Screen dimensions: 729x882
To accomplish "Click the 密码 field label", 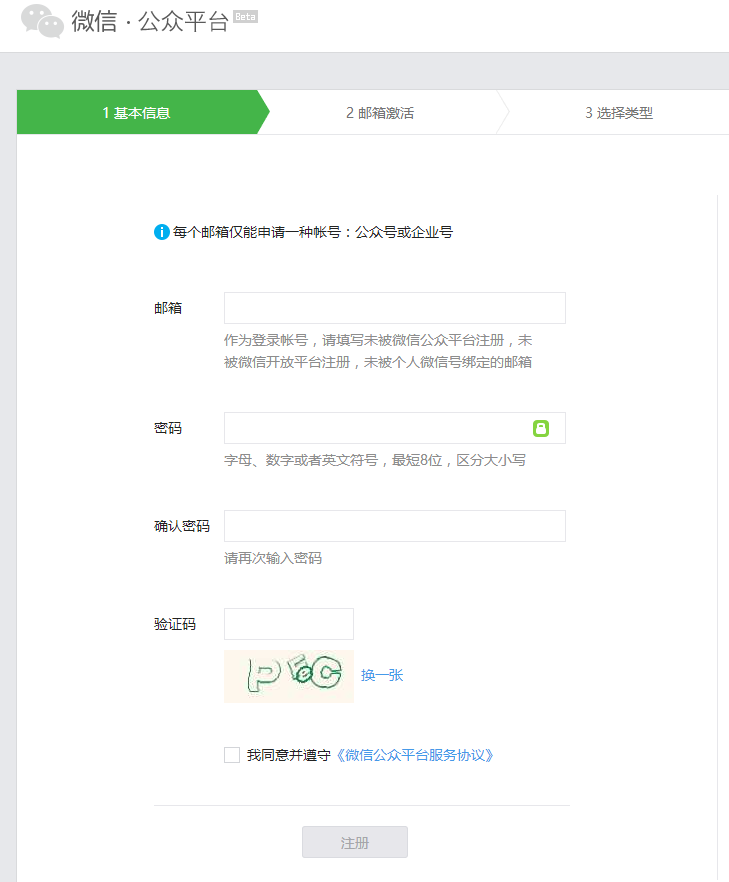I will (x=168, y=428).
